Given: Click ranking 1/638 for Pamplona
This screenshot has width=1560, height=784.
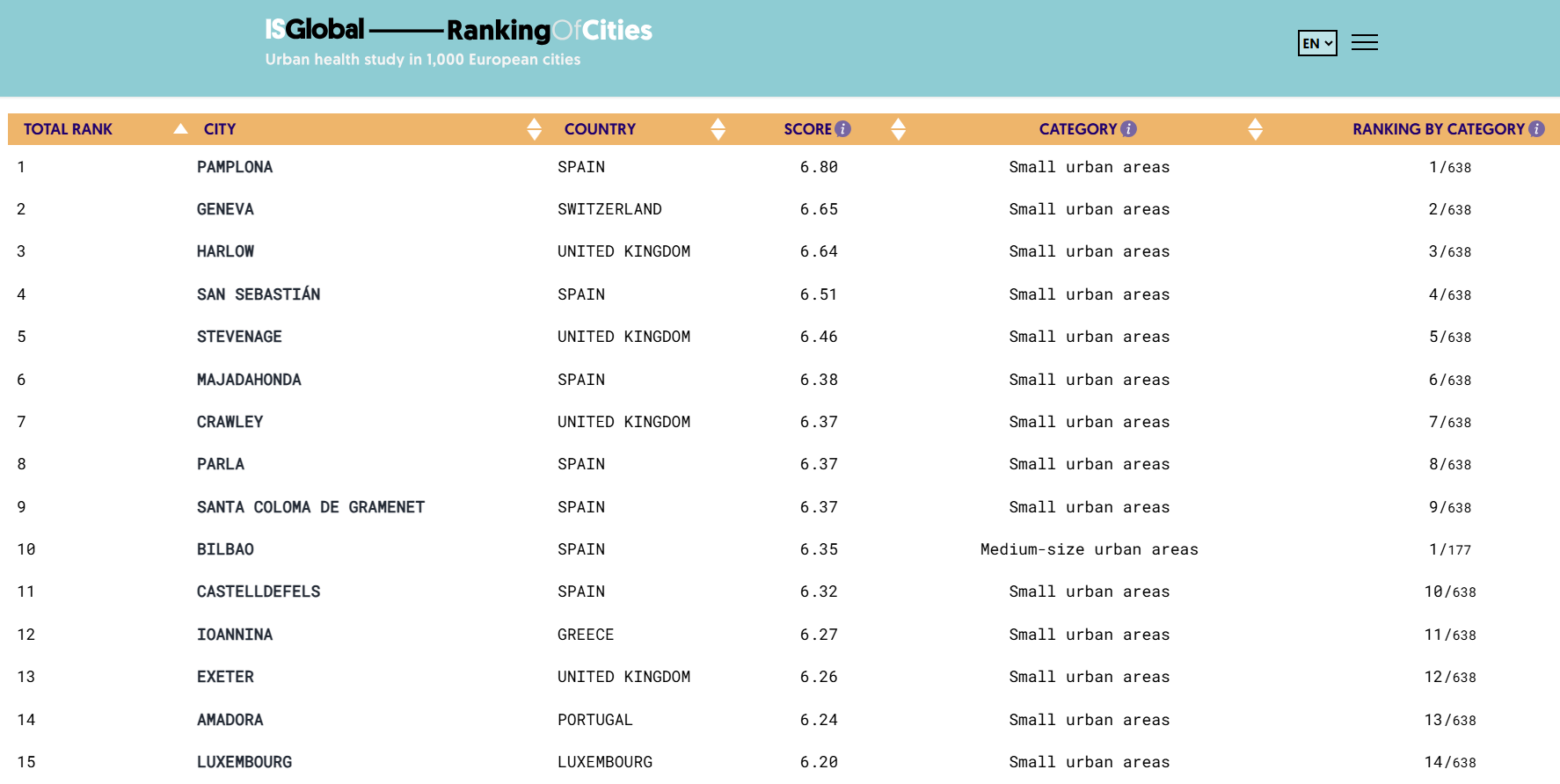Looking at the screenshot, I should click(1450, 167).
